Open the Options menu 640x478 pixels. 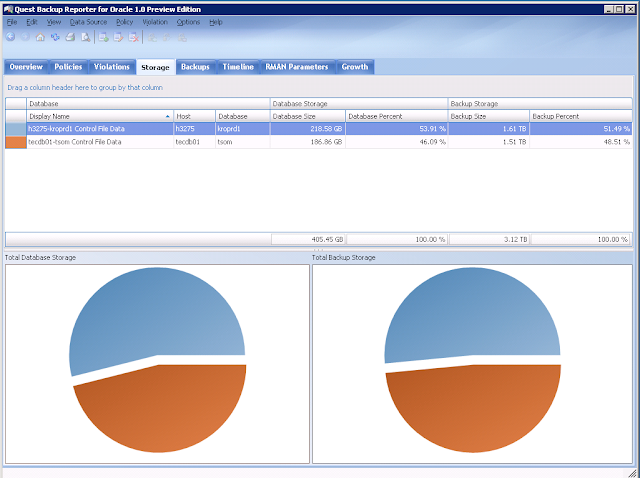coord(188,22)
